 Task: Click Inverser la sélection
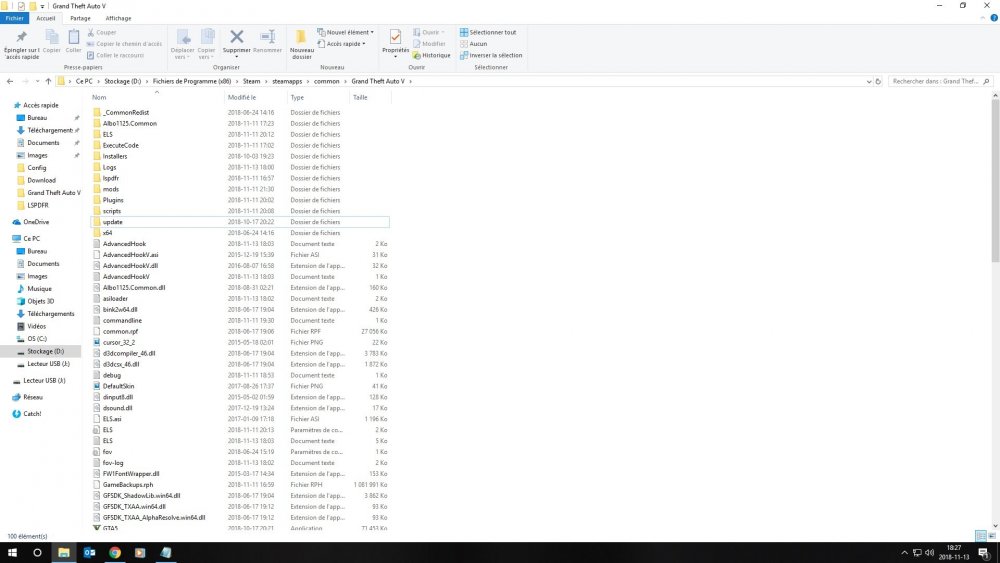coord(491,55)
